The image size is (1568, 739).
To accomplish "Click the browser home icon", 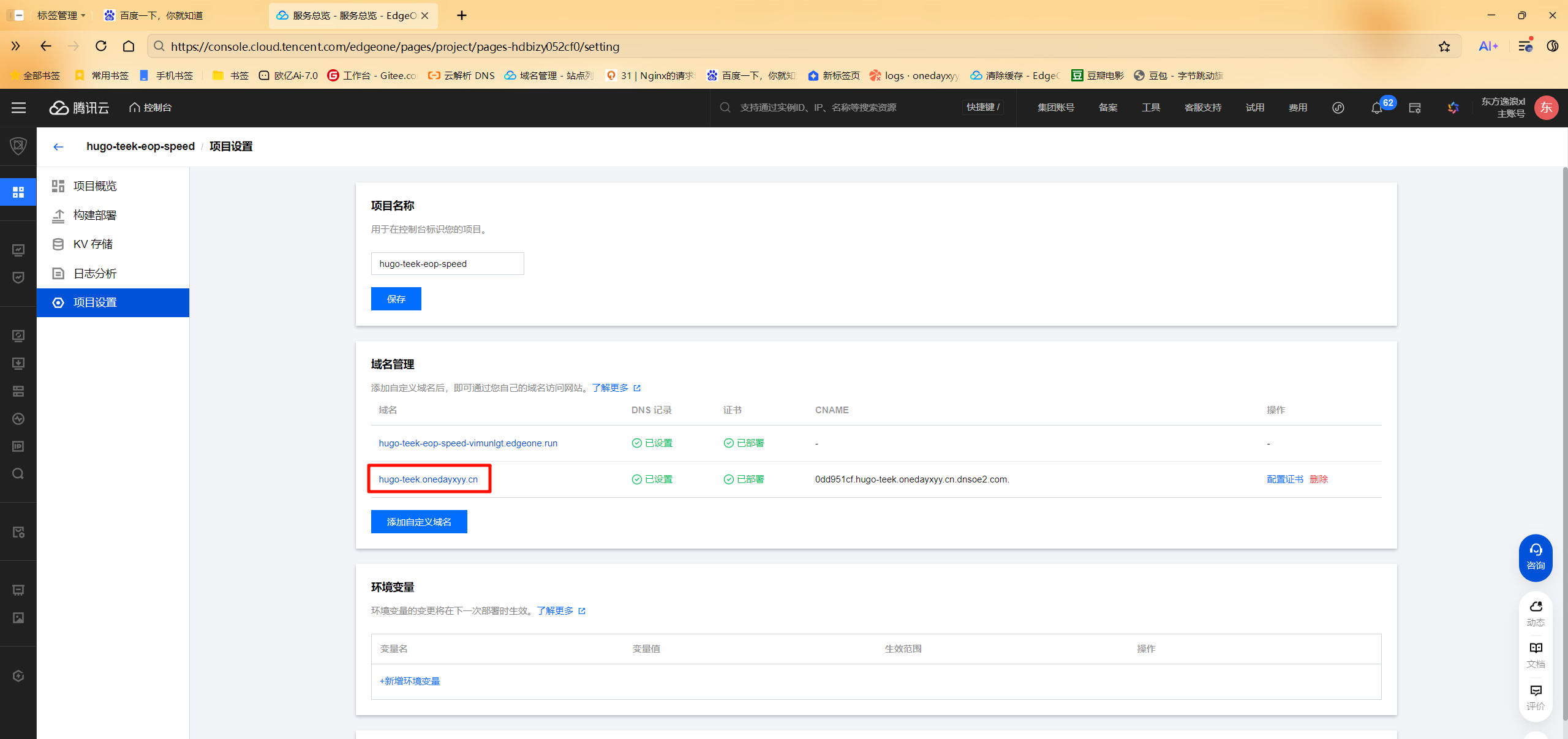I will point(129,47).
